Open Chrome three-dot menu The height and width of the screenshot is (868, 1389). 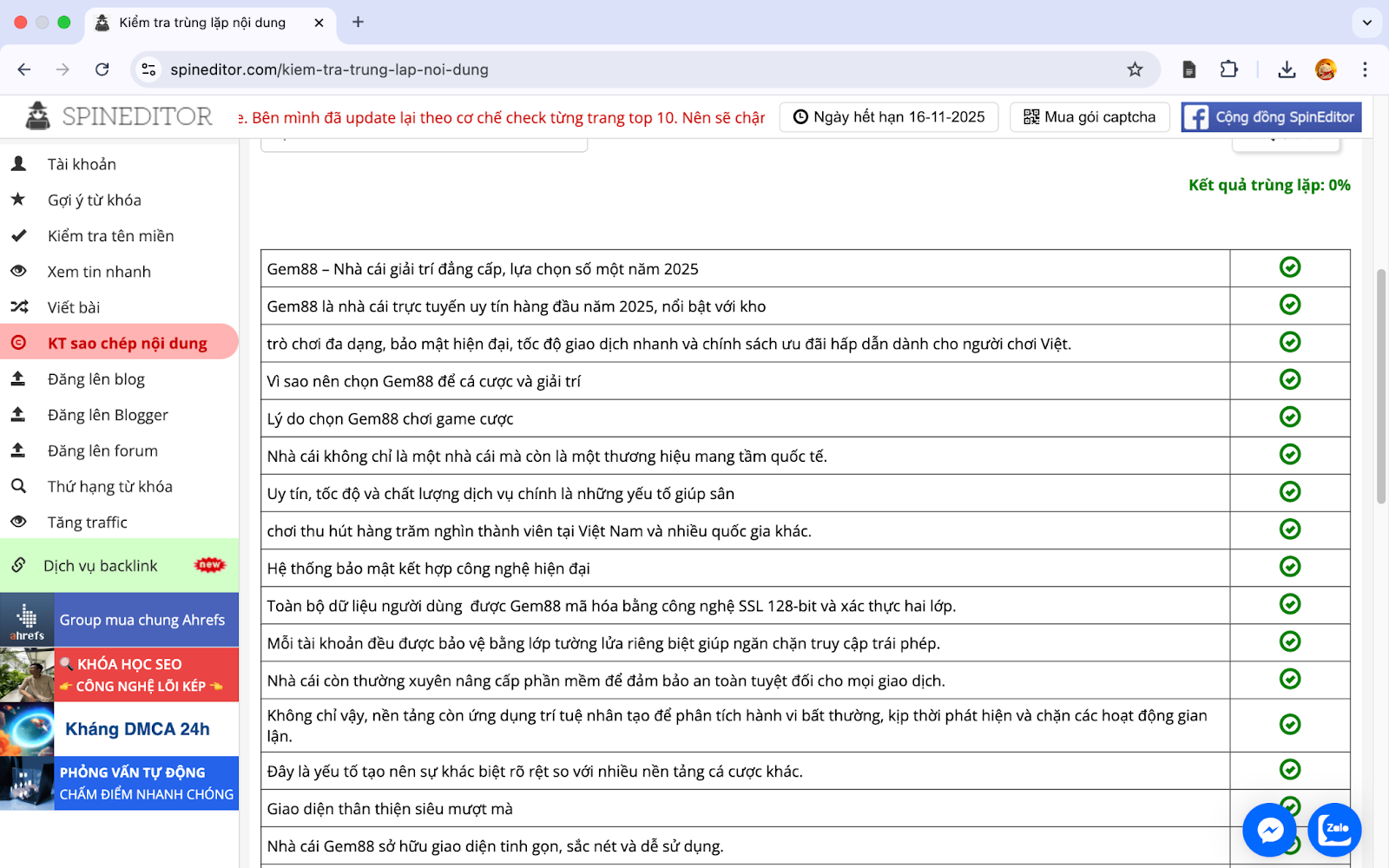(x=1365, y=69)
